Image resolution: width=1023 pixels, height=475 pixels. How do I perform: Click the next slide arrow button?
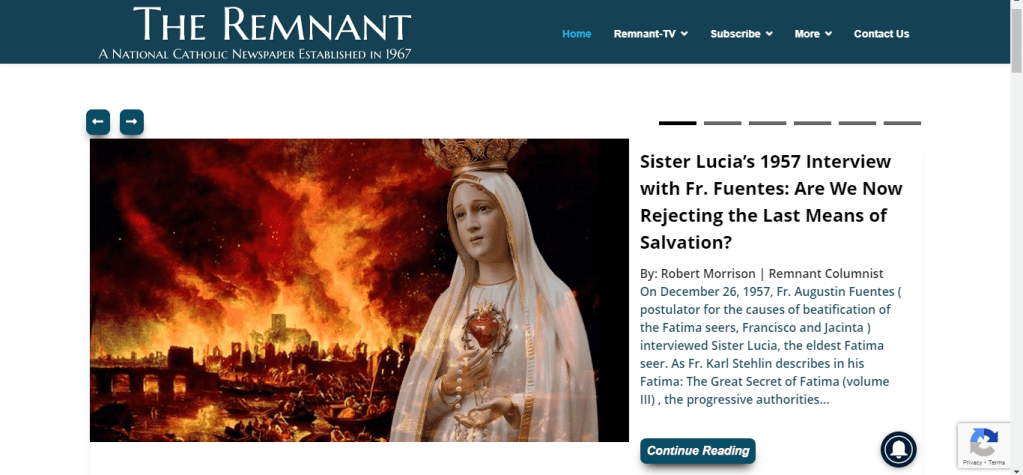click(x=132, y=122)
